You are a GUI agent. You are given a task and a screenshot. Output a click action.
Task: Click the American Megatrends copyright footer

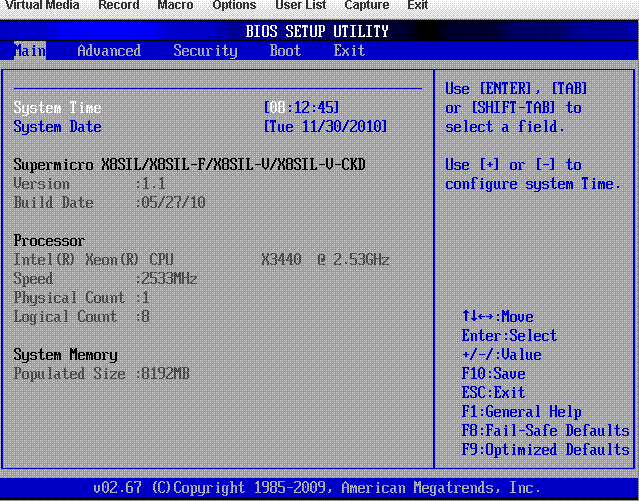(x=317, y=488)
